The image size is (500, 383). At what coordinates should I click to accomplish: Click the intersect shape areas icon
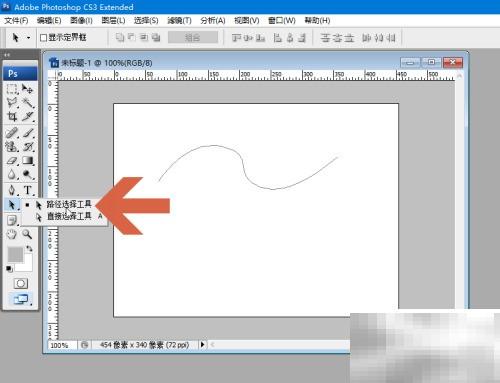pos(144,37)
